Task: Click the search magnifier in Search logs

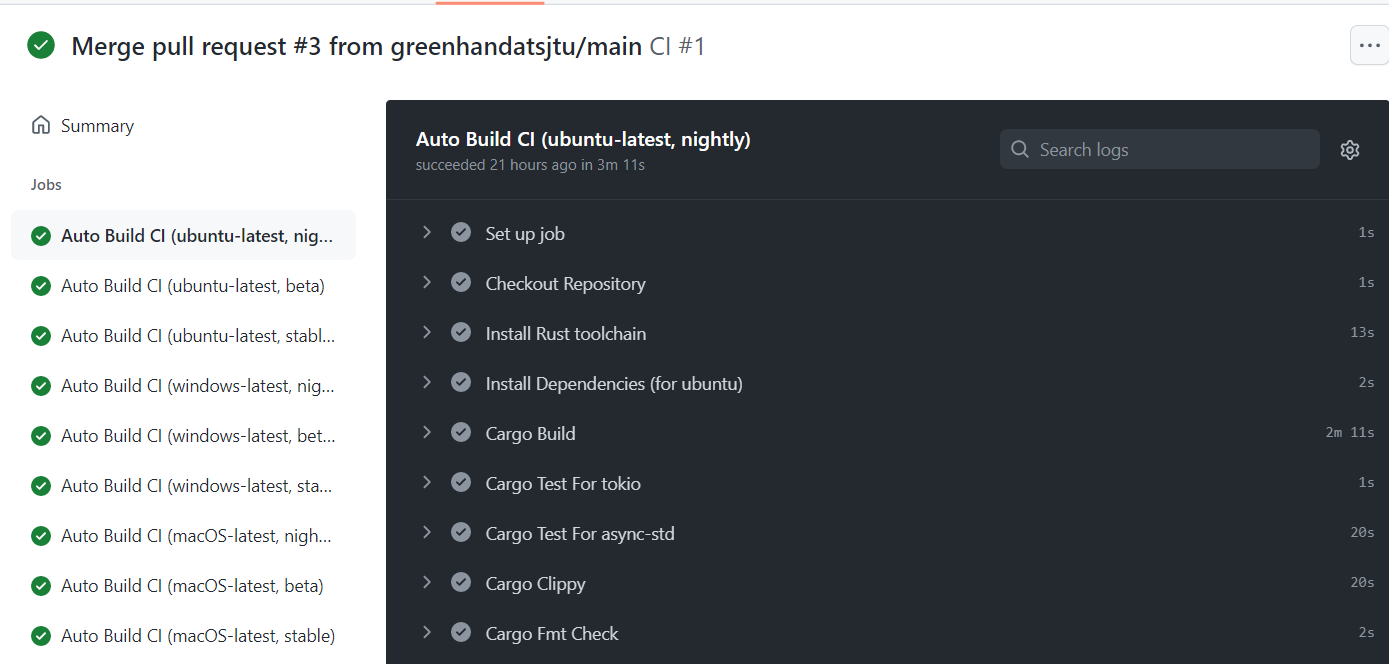Action: click(1019, 148)
